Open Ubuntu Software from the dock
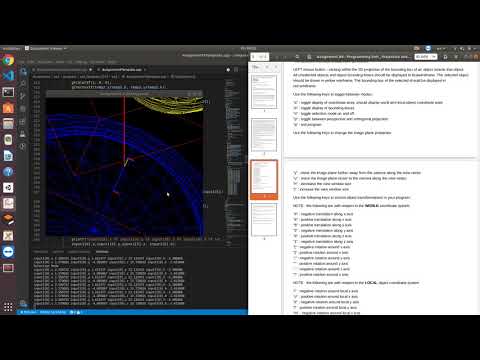 [8, 108]
